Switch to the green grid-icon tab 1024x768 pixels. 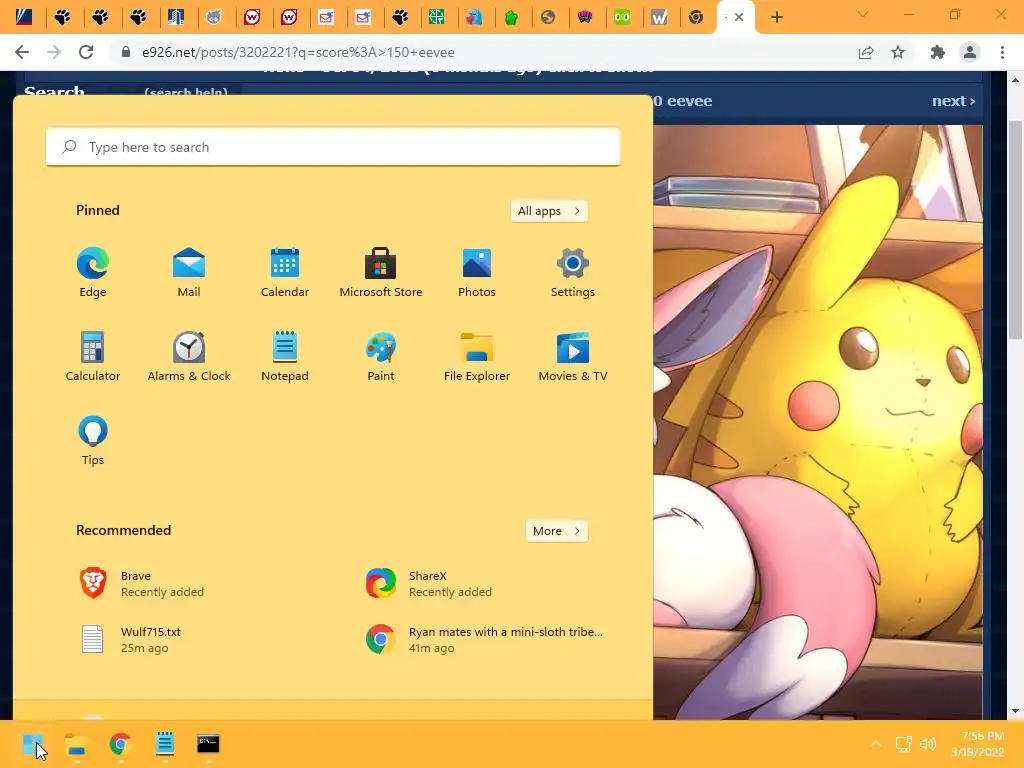point(436,17)
